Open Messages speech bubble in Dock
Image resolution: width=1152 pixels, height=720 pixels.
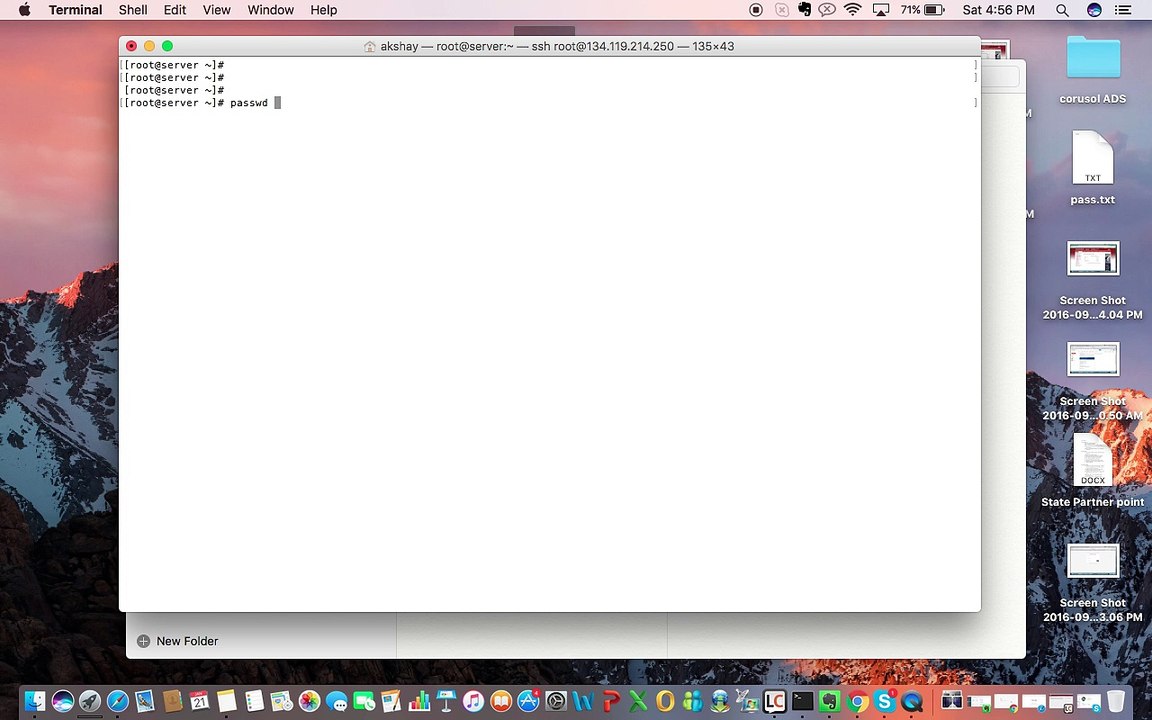coord(336,701)
